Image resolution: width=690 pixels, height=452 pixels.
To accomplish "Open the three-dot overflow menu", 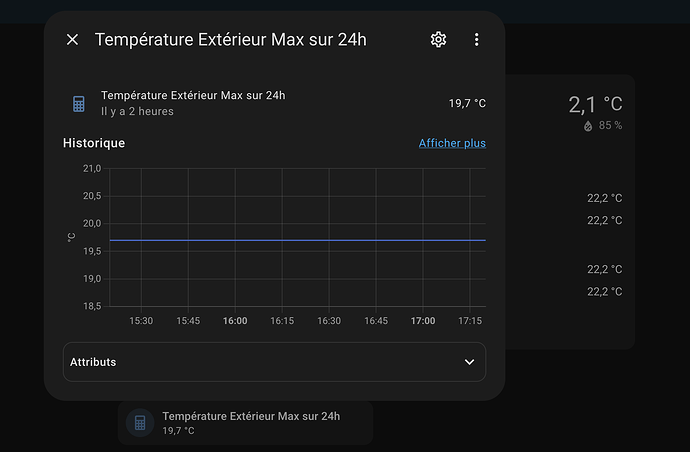I will click(x=476, y=40).
